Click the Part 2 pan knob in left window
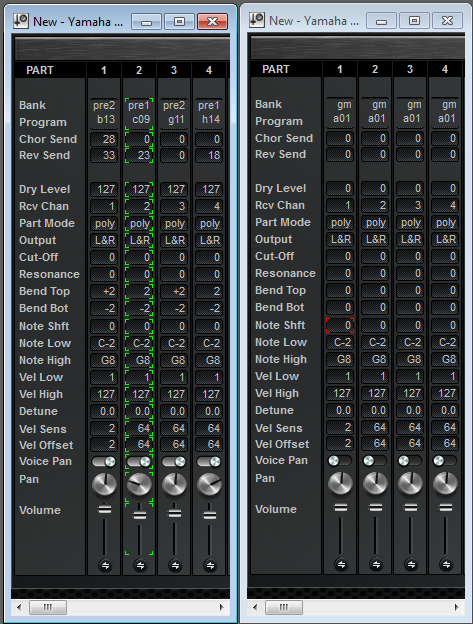Screen dimensions: 473x624 pos(139,484)
